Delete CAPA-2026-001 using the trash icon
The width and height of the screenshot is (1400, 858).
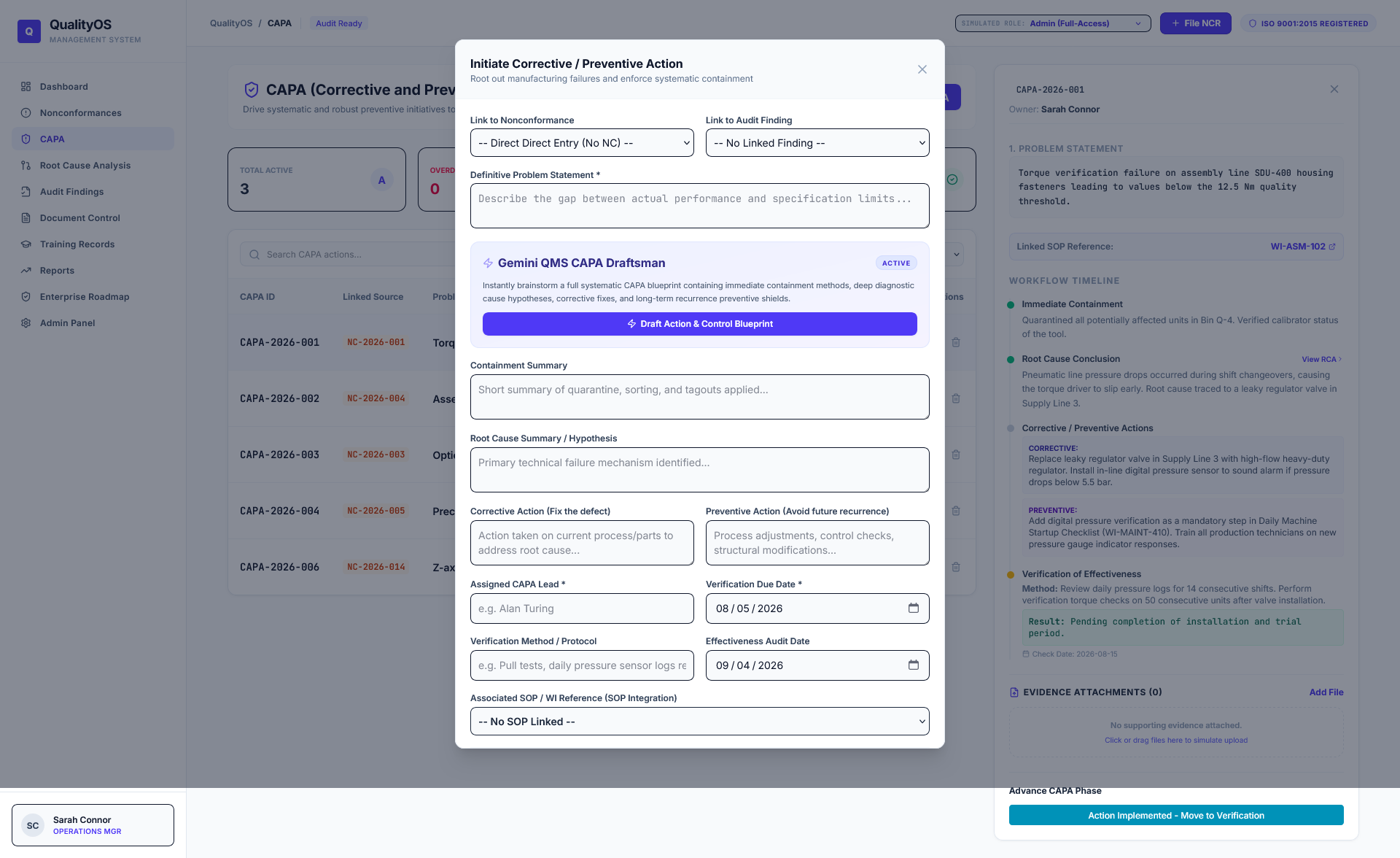tap(956, 342)
